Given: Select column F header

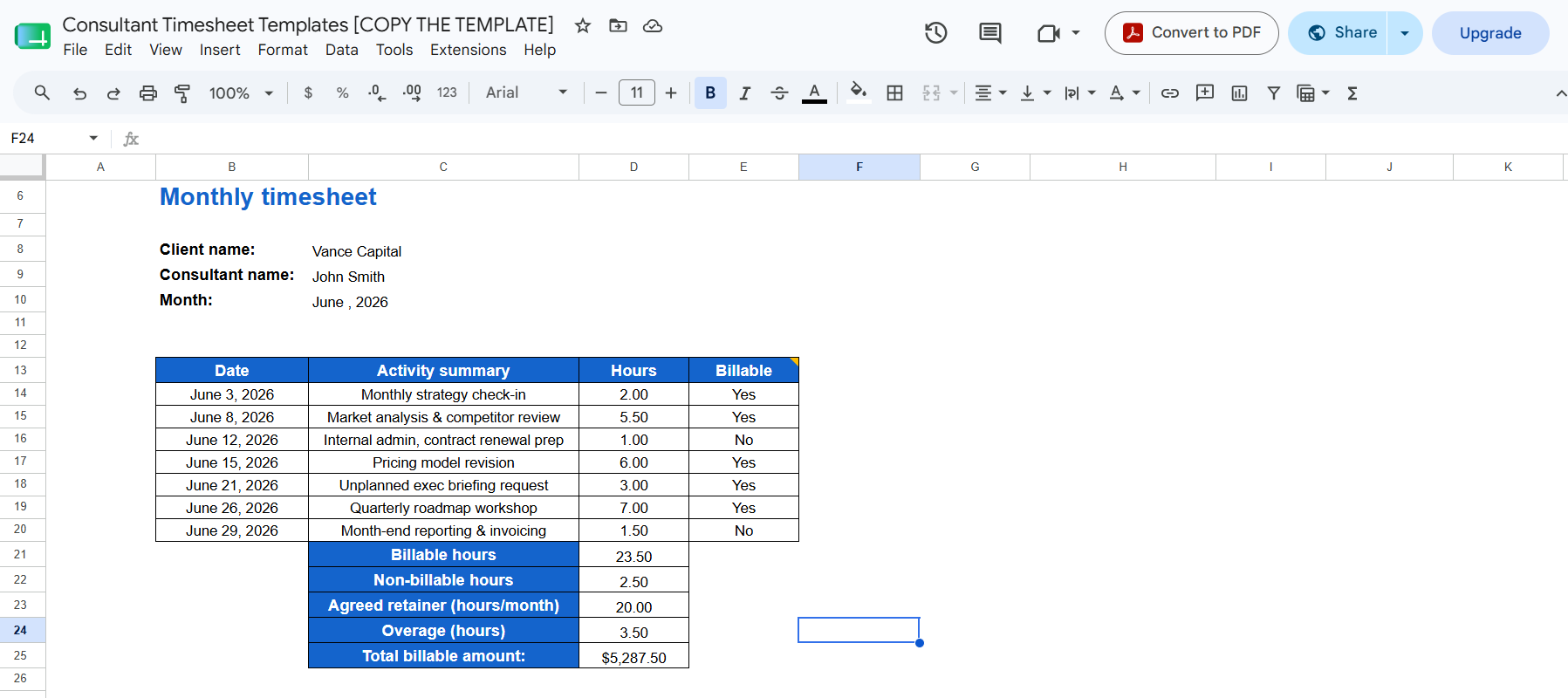Looking at the screenshot, I should tap(859, 167).
